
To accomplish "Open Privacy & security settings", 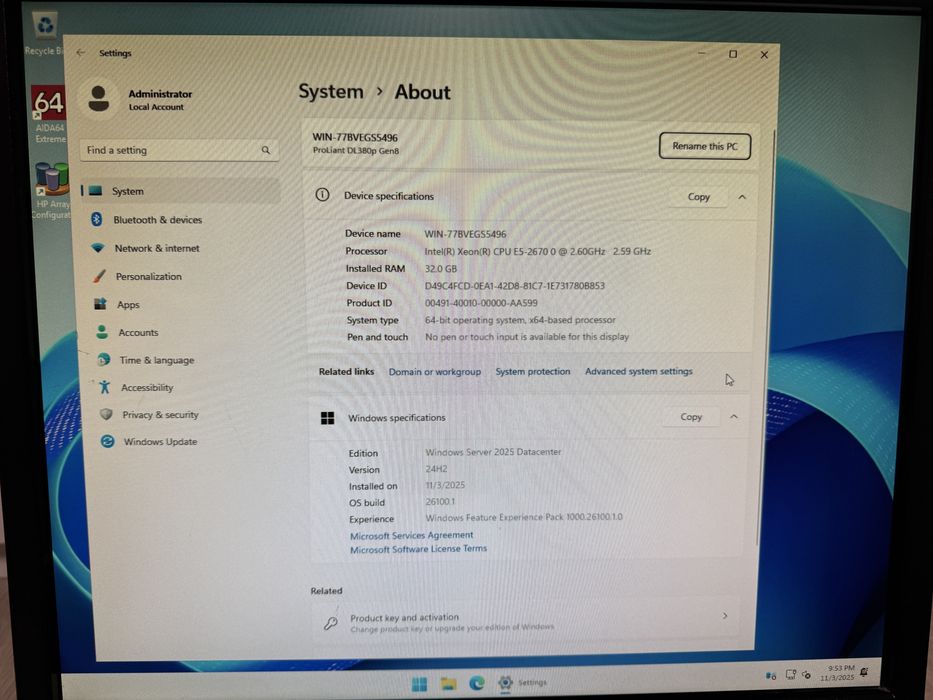I will tap(160, 415).
